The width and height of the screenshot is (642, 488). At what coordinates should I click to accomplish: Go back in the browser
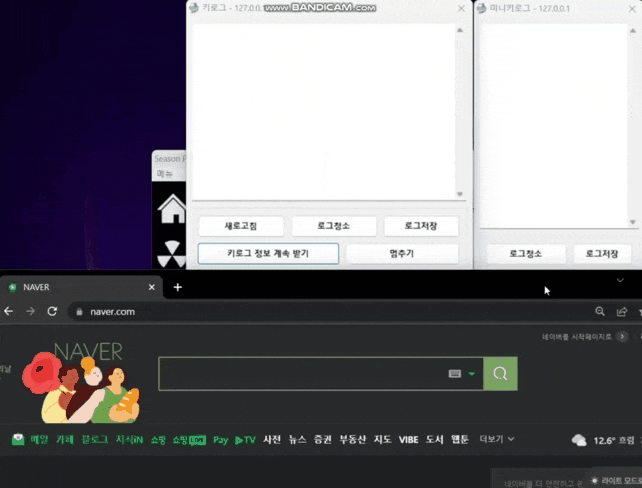click(x=9, y=312)
